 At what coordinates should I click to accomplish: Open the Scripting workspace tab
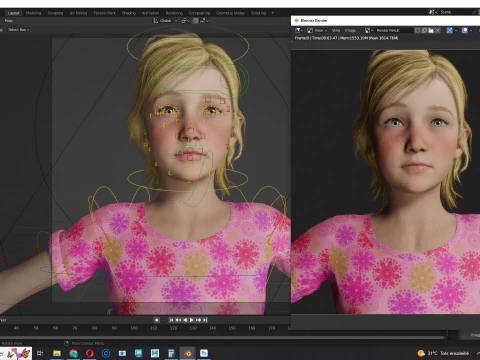pos(258,13)
